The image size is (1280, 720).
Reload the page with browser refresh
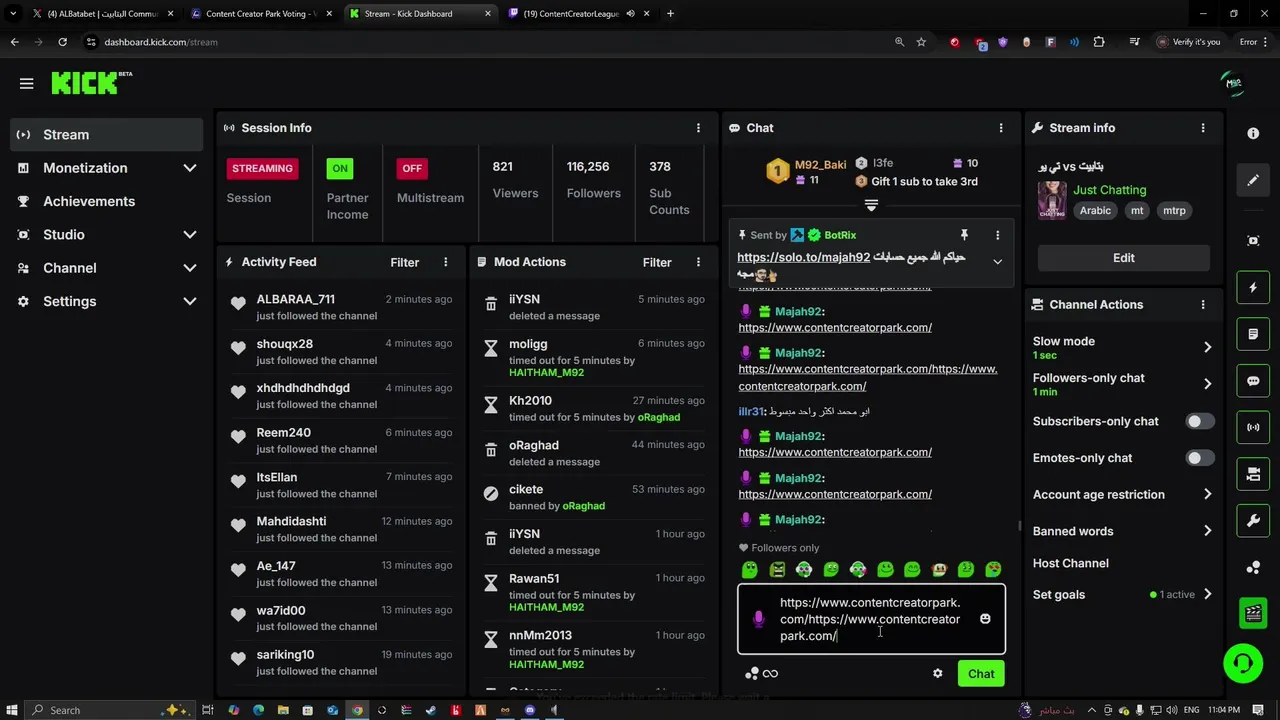click(x=62, y=42)
